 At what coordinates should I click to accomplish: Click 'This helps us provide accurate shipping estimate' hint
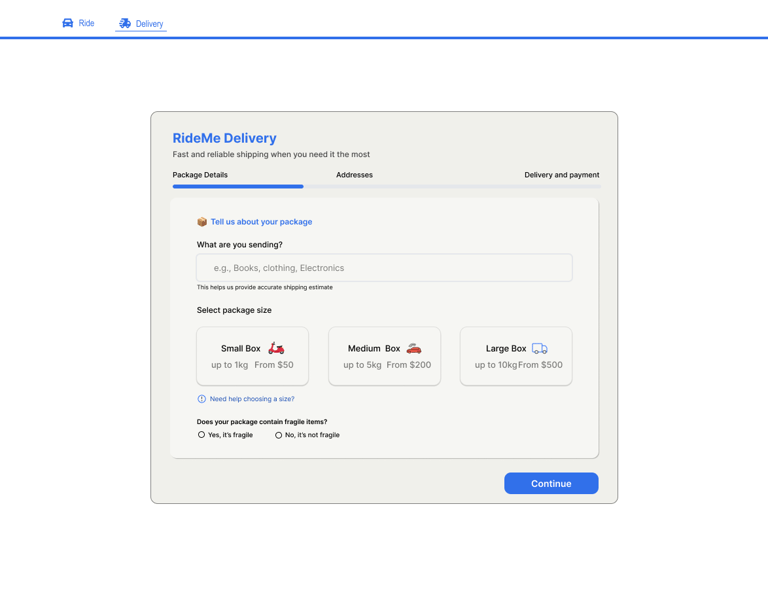pos(264,287)
